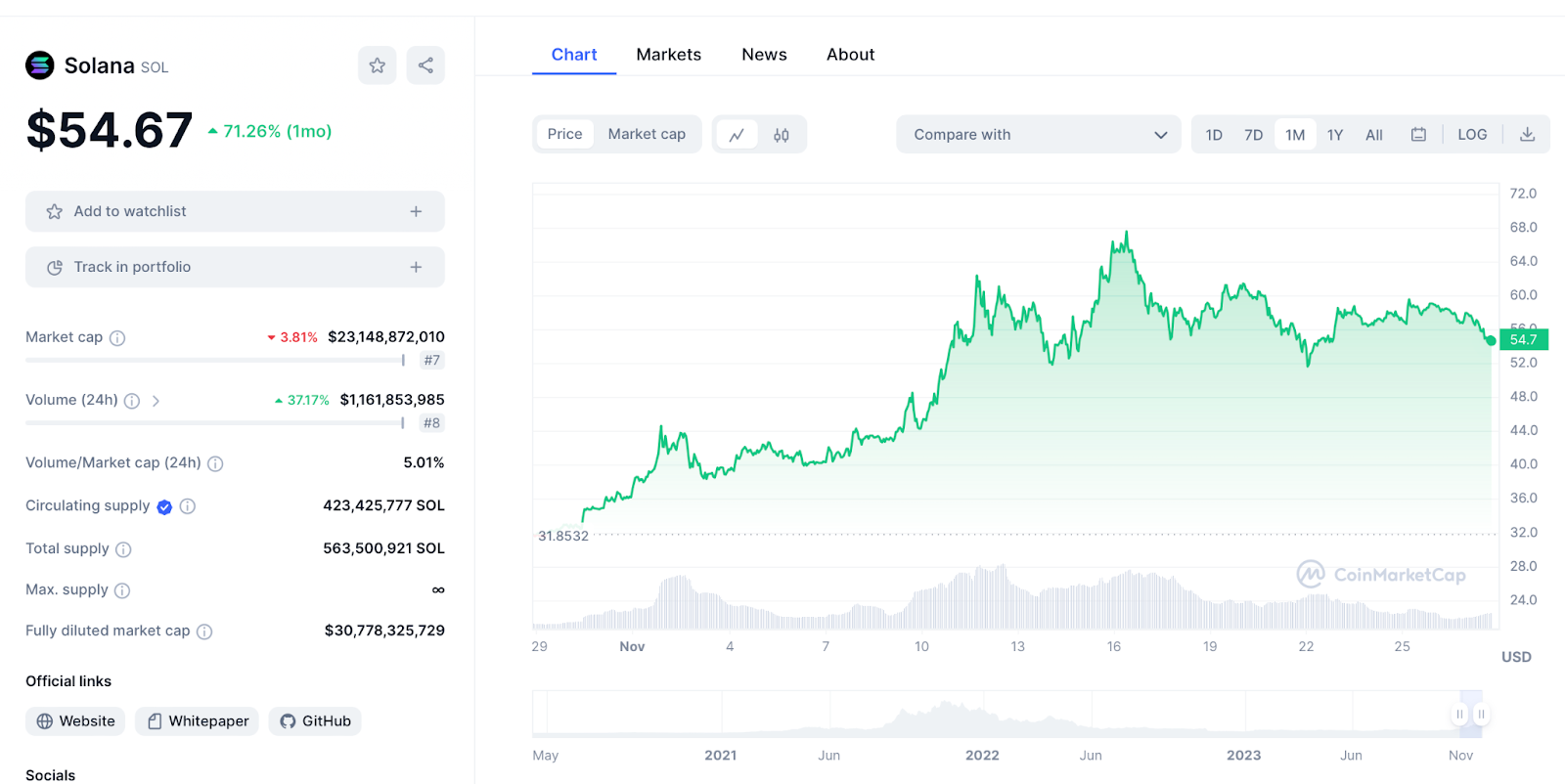
Task: Click the plus icon in Track in portfolio
Action: point(416,267)
